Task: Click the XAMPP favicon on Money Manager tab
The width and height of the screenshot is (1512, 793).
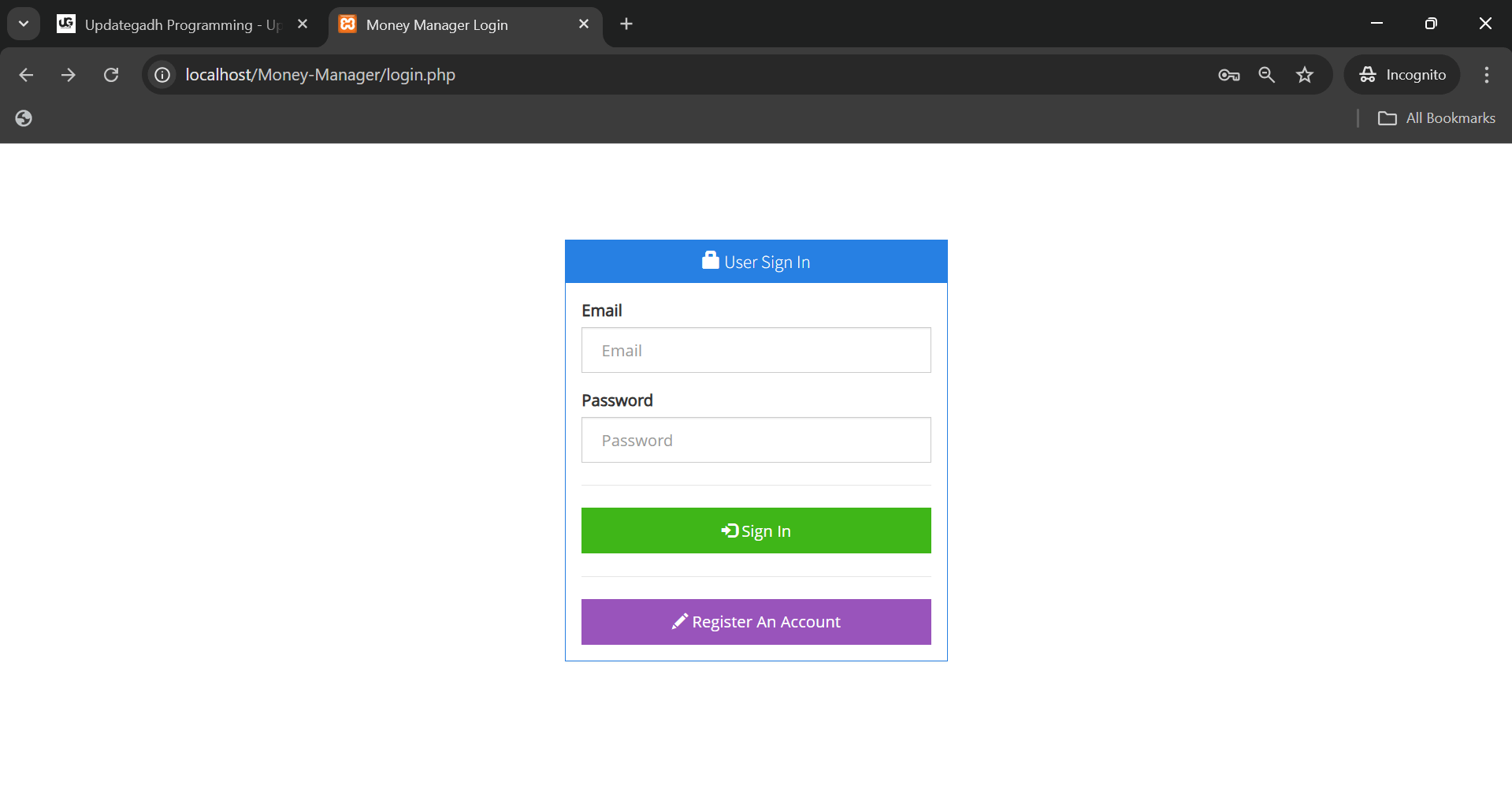Action: 347,24
